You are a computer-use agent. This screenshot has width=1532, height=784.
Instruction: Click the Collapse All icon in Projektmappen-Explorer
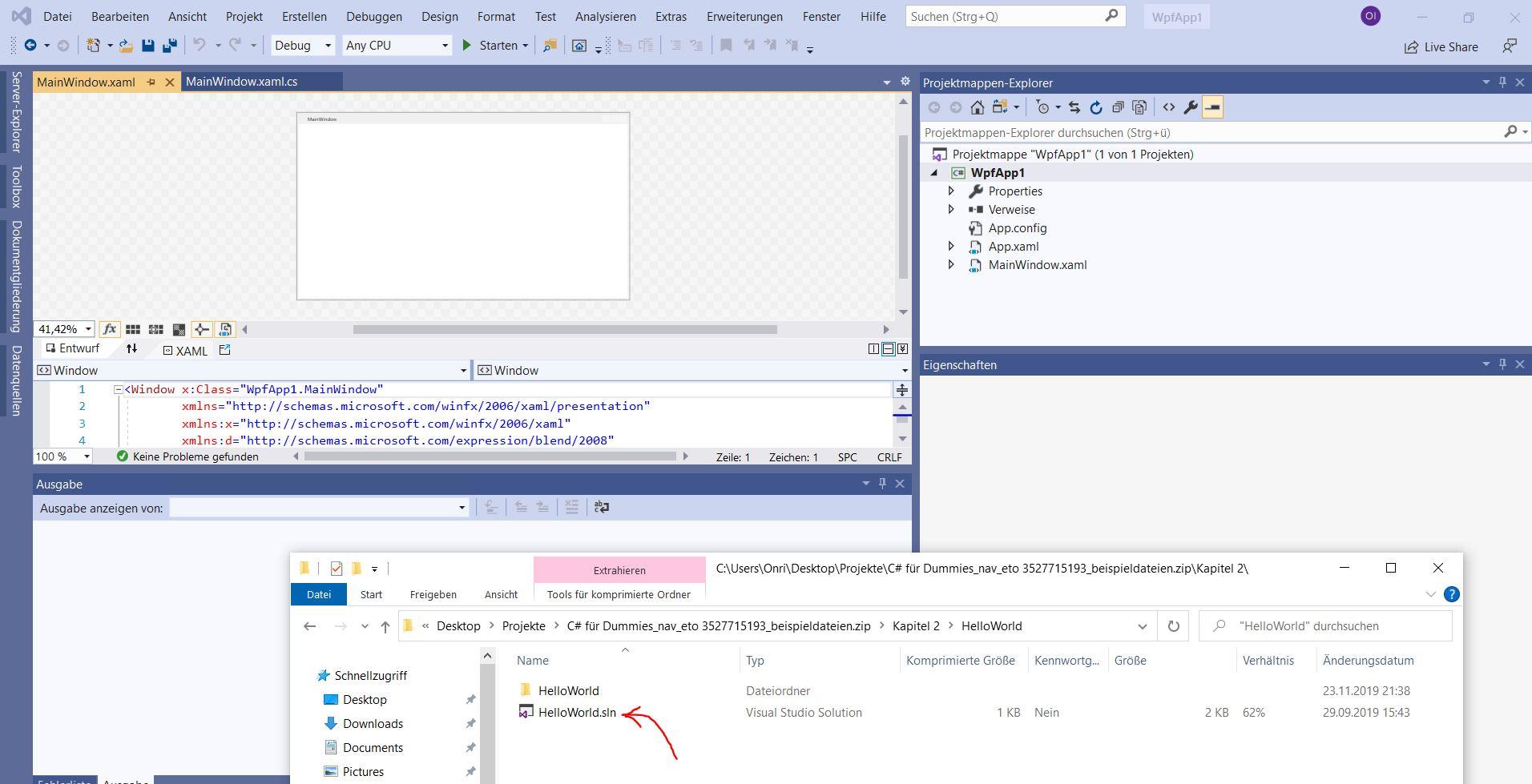click(x=1118, y=107)
